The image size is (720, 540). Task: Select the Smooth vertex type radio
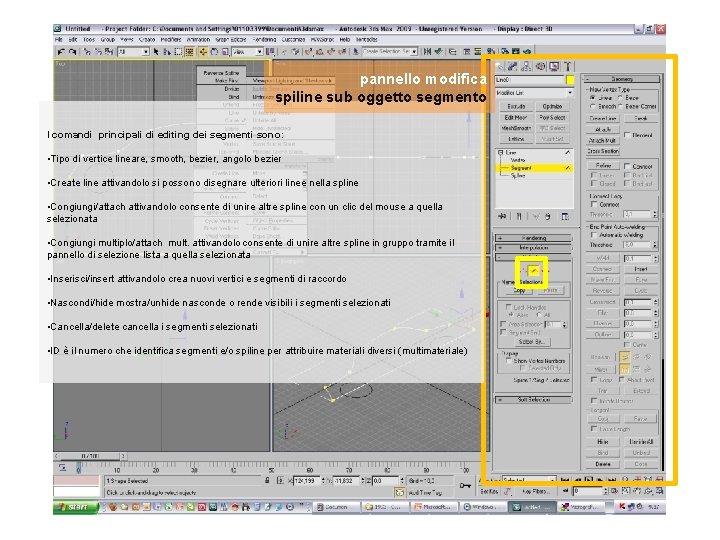point(593,106)
